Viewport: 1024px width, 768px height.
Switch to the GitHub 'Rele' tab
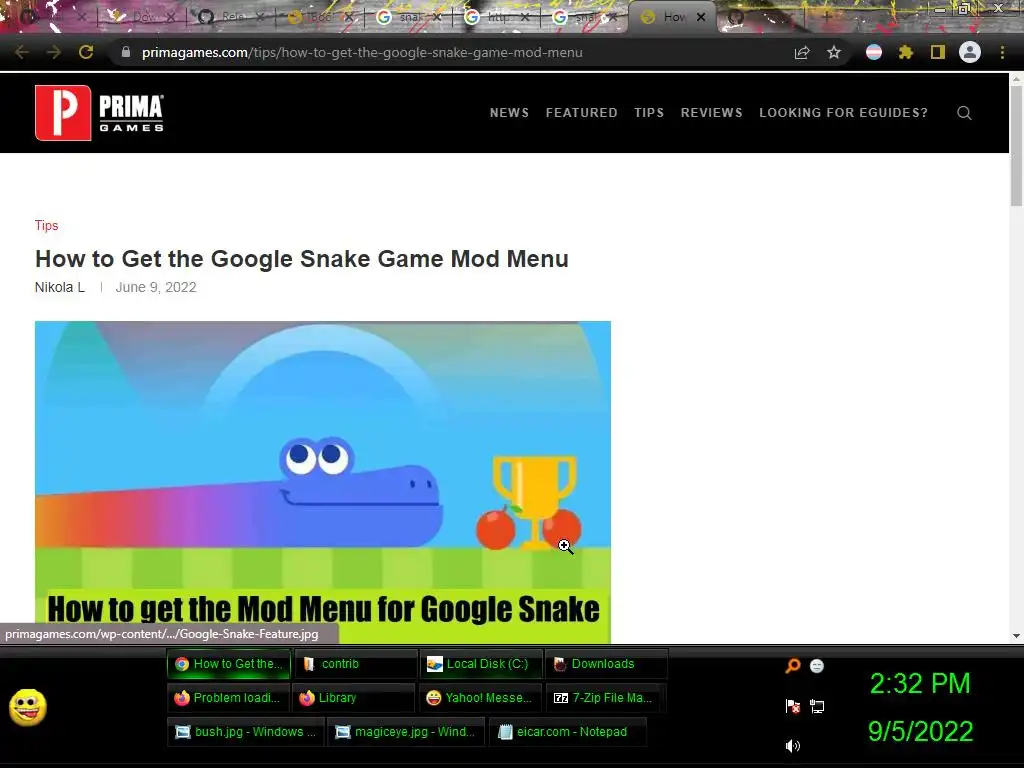pos(232,17)
